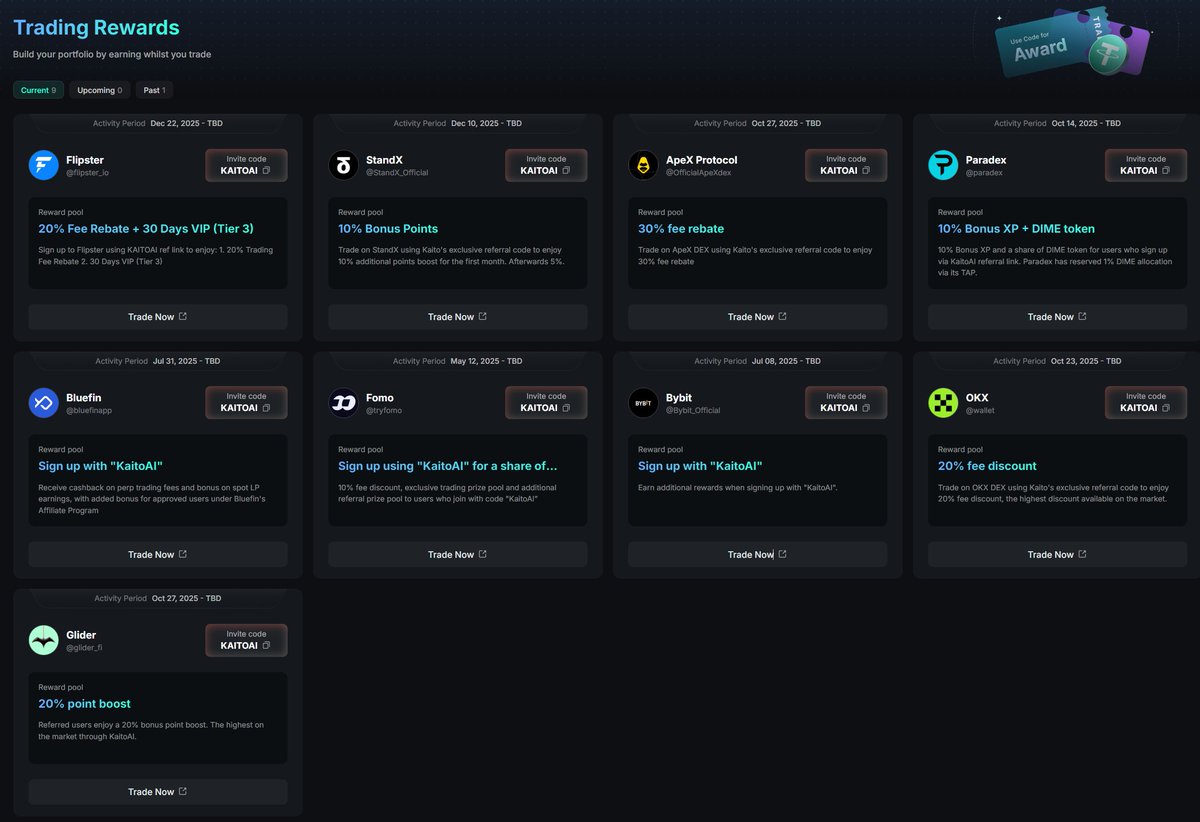Click the ApeX Protocol logo icon

click(644, 165)
